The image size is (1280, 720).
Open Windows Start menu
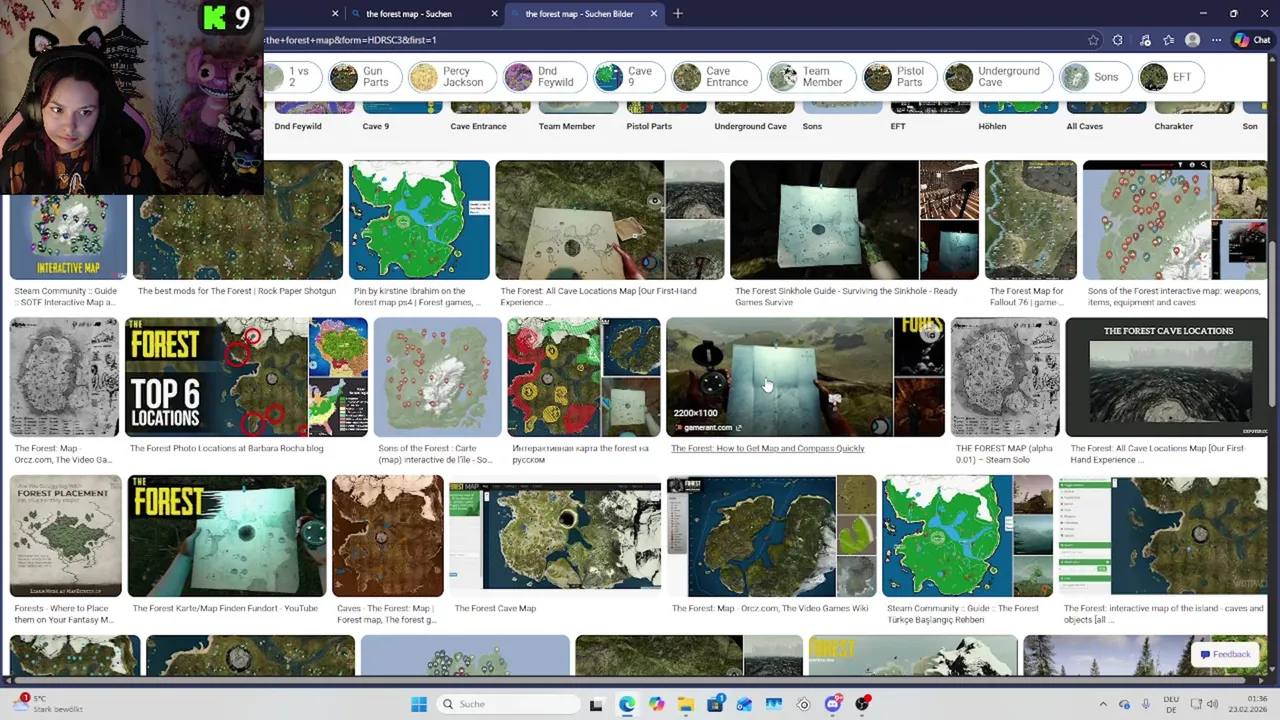click(x=419, y=704)
